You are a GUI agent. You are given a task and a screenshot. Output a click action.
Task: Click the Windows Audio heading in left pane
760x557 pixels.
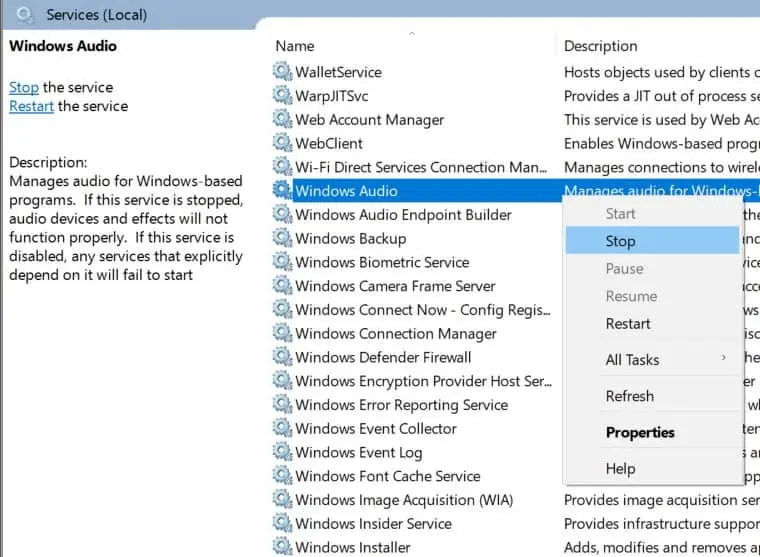click(63, 46)
